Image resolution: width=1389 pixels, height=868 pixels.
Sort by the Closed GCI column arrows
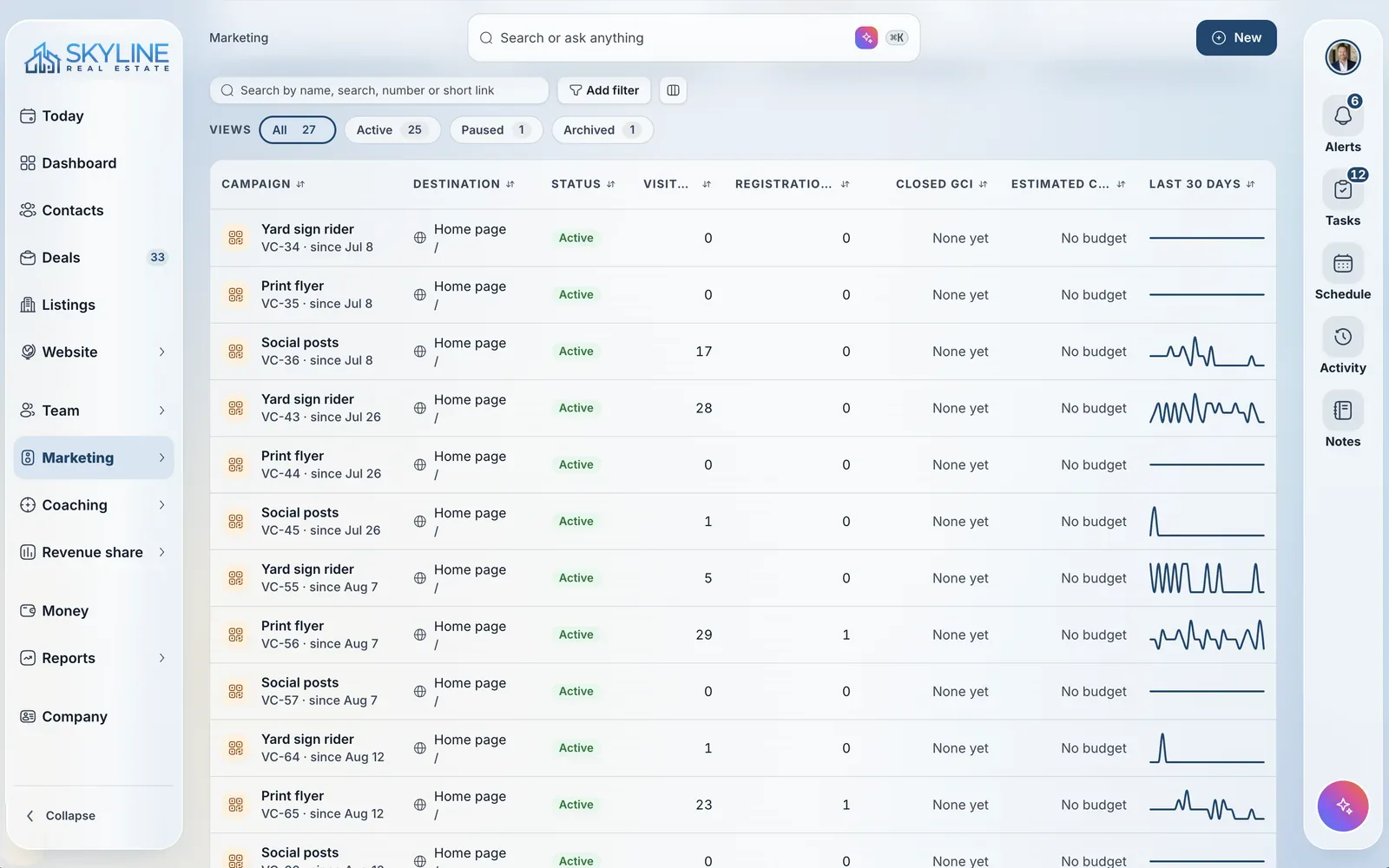[x=983, y=184]
